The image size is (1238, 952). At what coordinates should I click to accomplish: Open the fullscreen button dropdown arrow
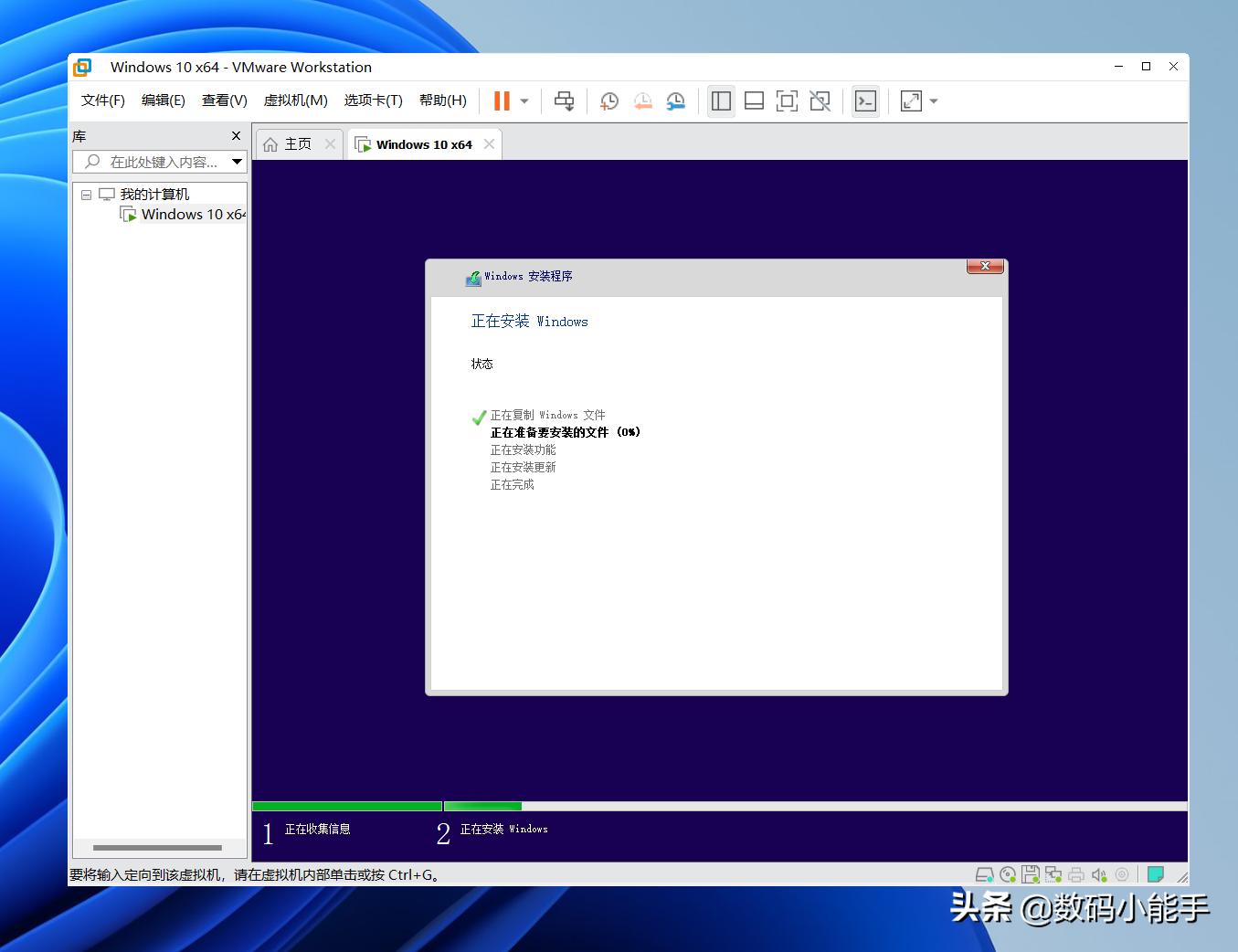click(932, 100)
